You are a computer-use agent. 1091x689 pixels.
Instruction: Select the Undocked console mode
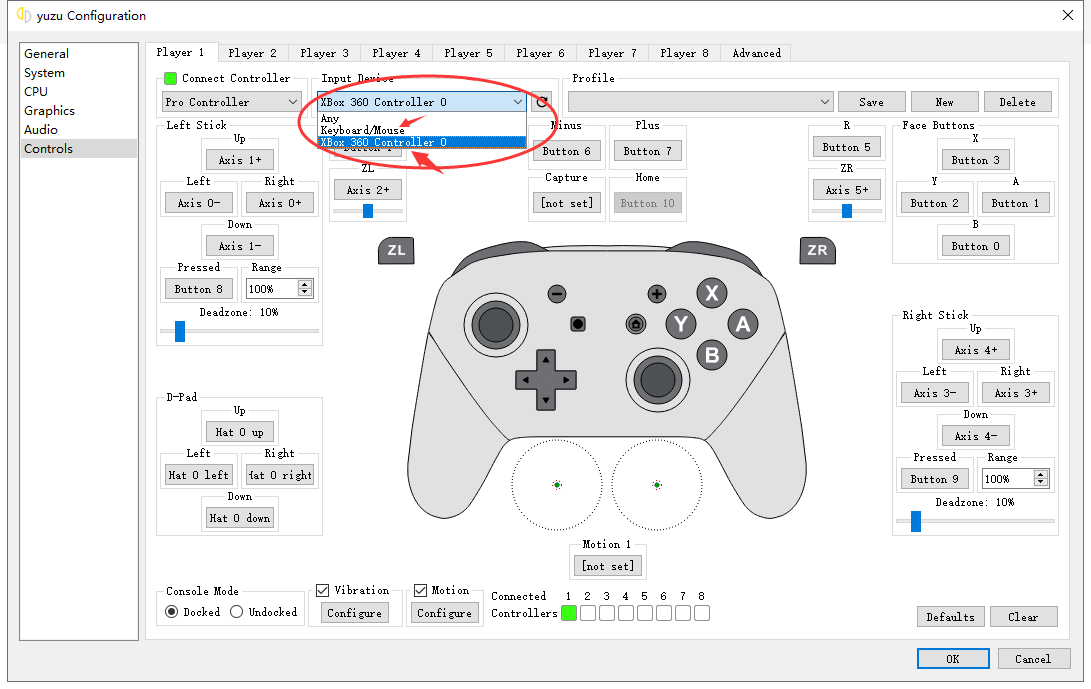[x=237, y=612]
